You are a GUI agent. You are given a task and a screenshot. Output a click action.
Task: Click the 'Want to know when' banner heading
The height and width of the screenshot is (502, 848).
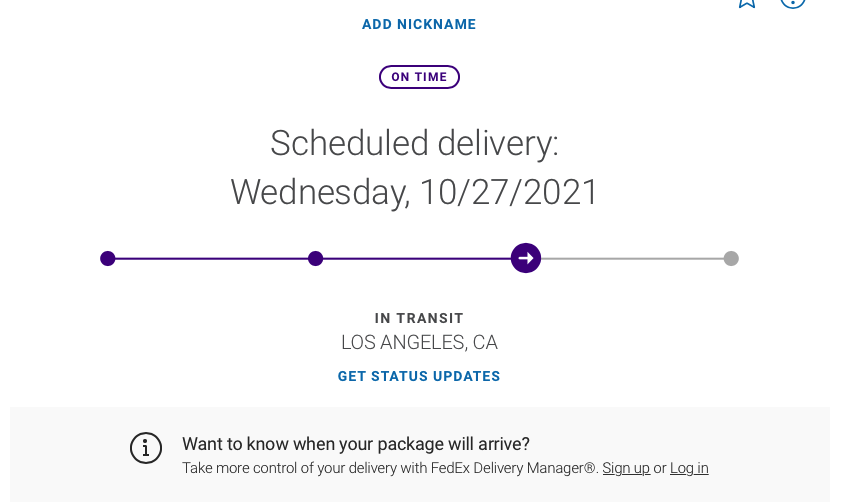[x=356, y=444]
